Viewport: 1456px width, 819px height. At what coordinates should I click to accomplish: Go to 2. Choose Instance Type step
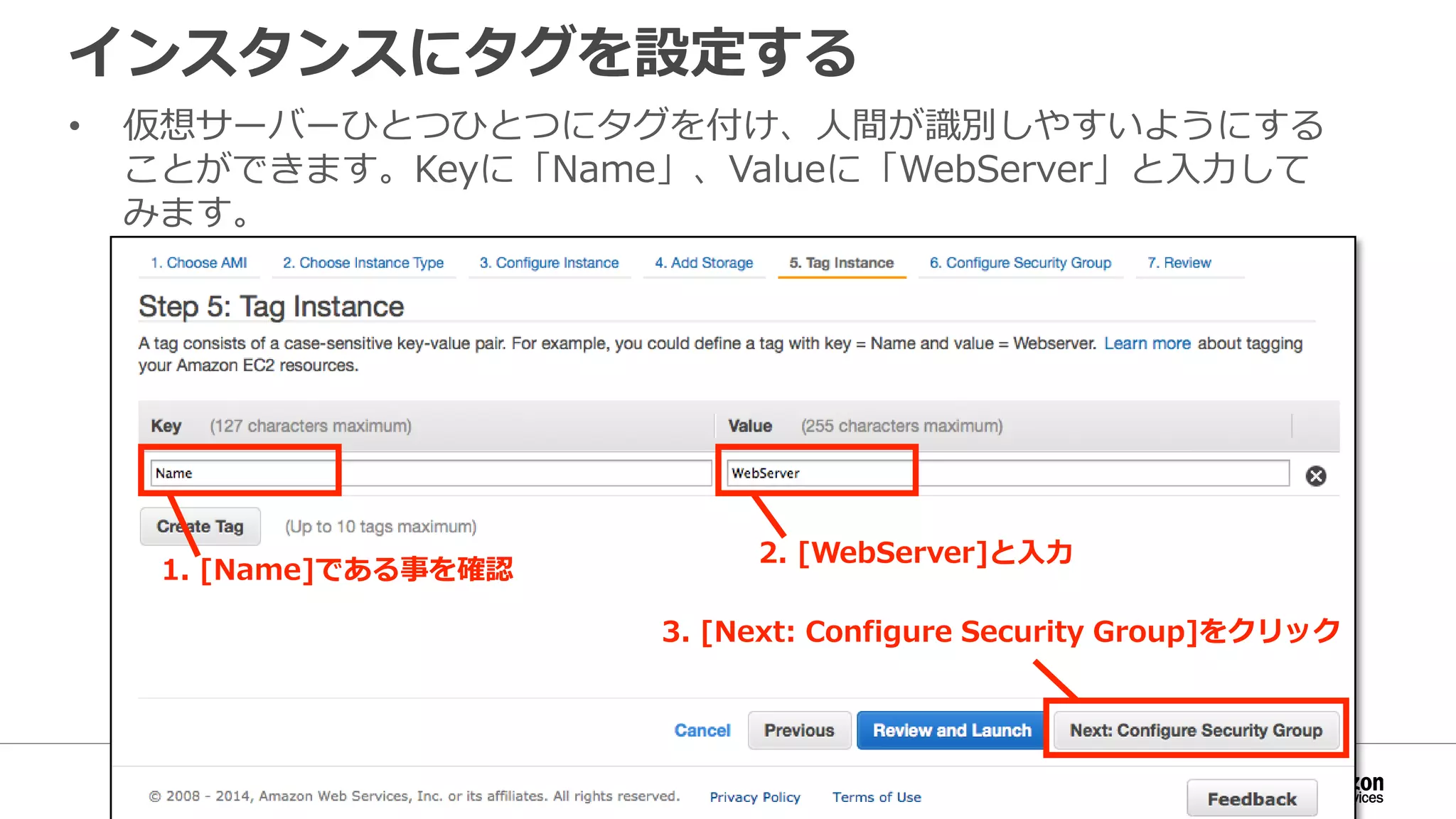coord(363,263)
